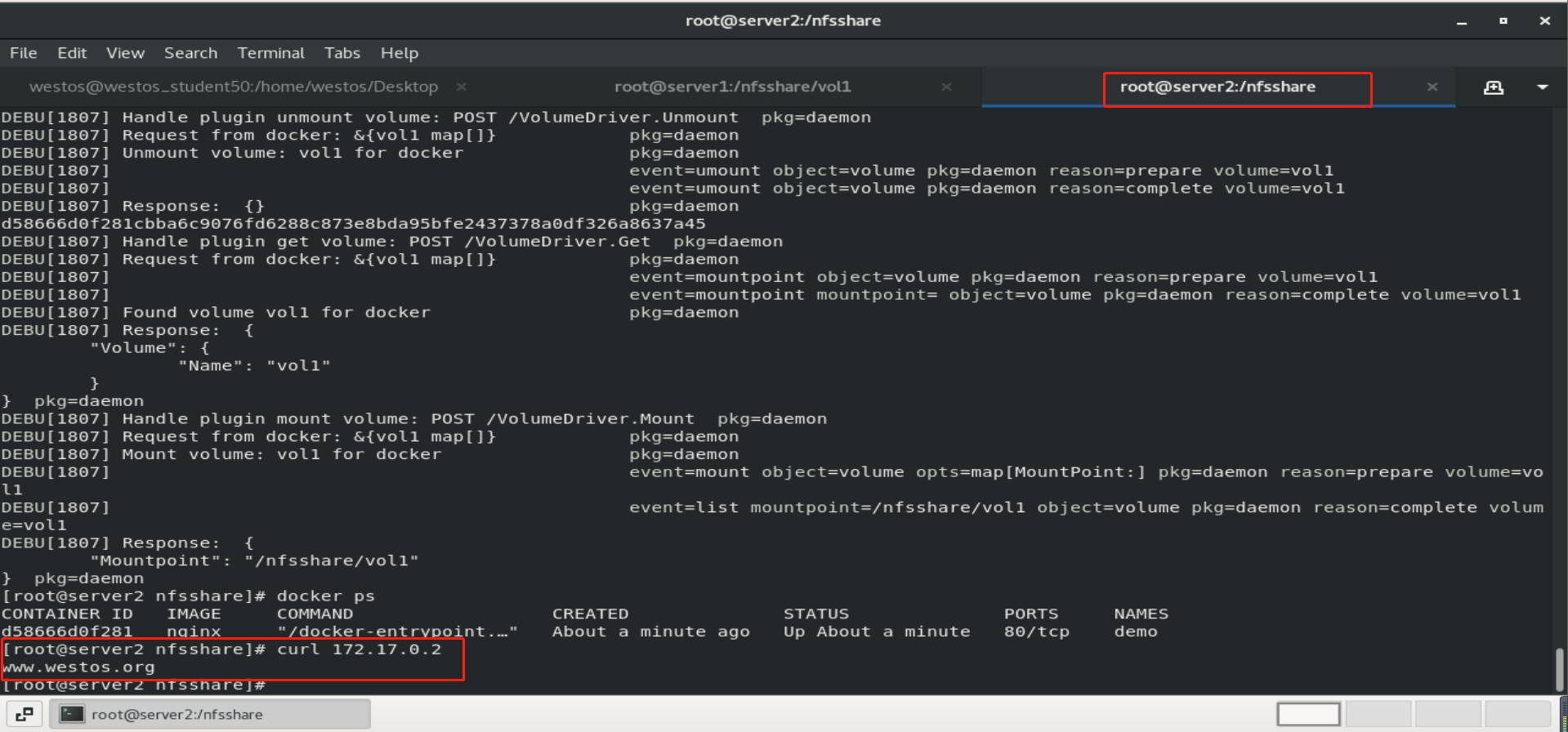Click the 'nginx' image name
Viewport: 1568px width, 732px height.
(194, 632)
